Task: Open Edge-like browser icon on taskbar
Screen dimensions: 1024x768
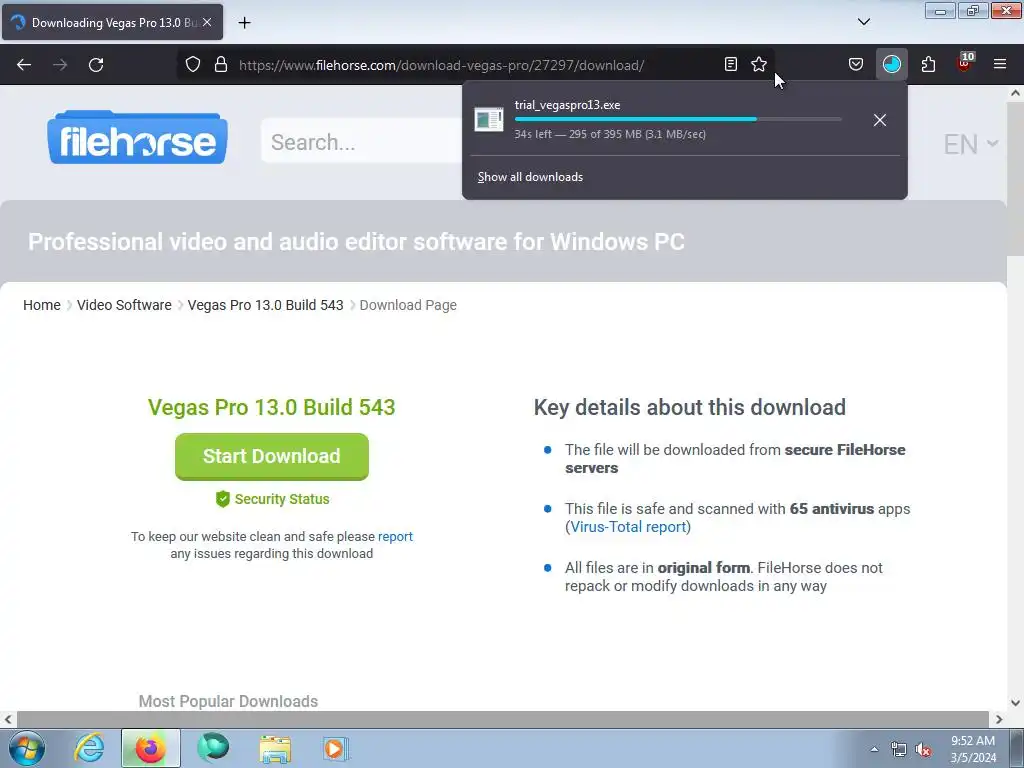Action: [213, 748]
